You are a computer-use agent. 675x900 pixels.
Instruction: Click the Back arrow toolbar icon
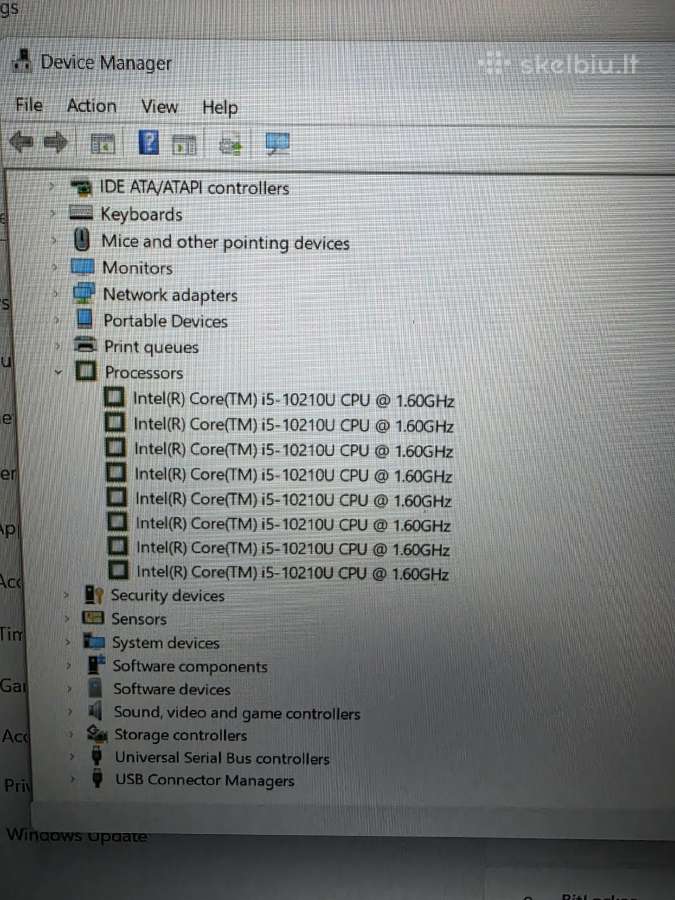click(22, 141)
